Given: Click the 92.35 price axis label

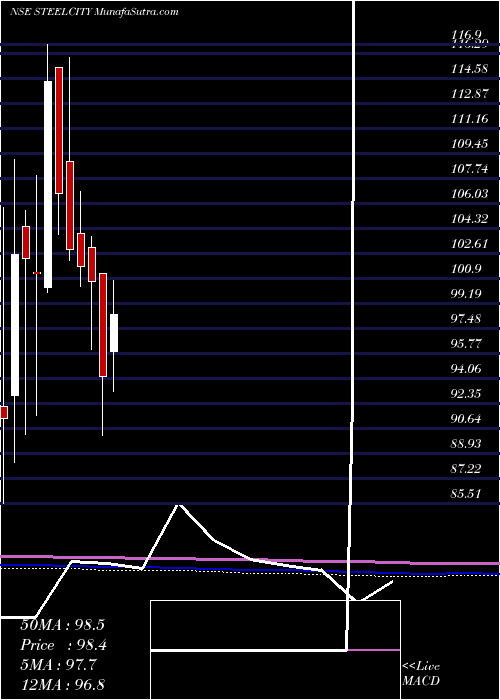Looking at the screenshot, I should [467, 394].
